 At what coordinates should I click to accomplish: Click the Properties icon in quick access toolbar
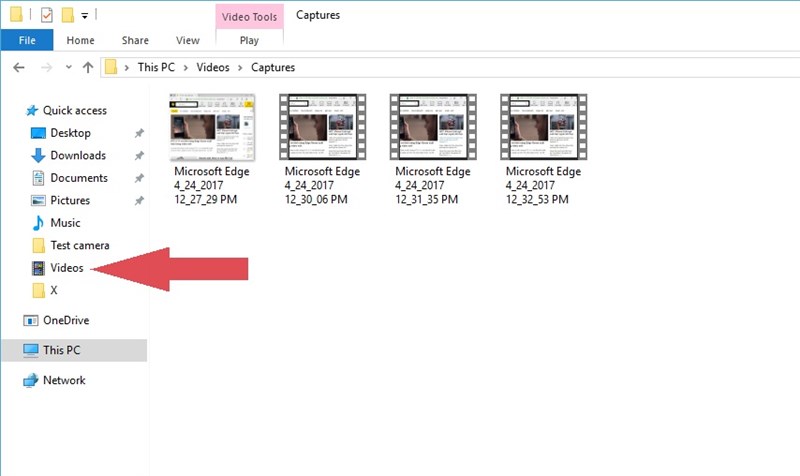pos(46,15)
